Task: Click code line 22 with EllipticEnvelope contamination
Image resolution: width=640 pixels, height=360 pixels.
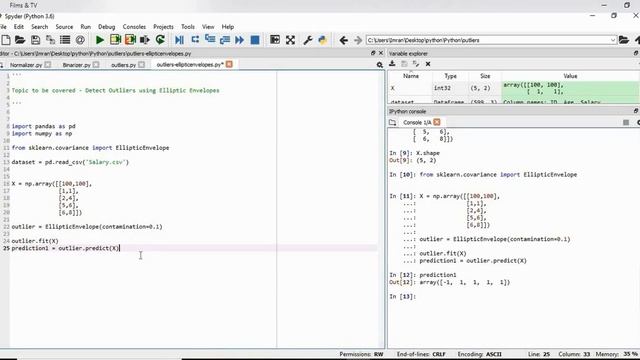Action: pos(87,227)
